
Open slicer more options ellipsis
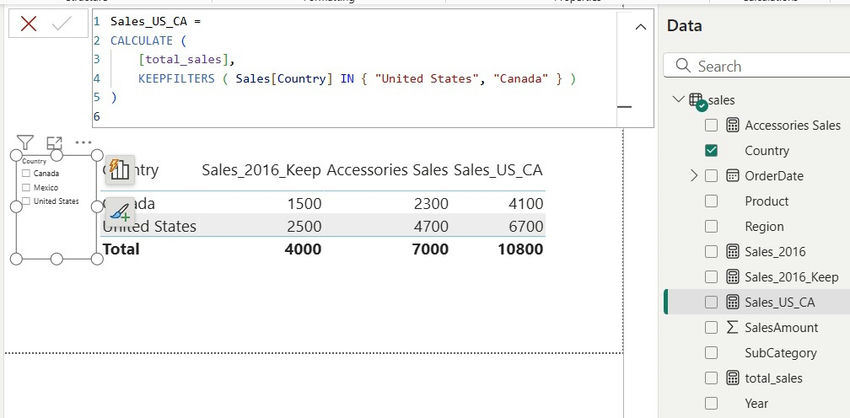(83, 143)
